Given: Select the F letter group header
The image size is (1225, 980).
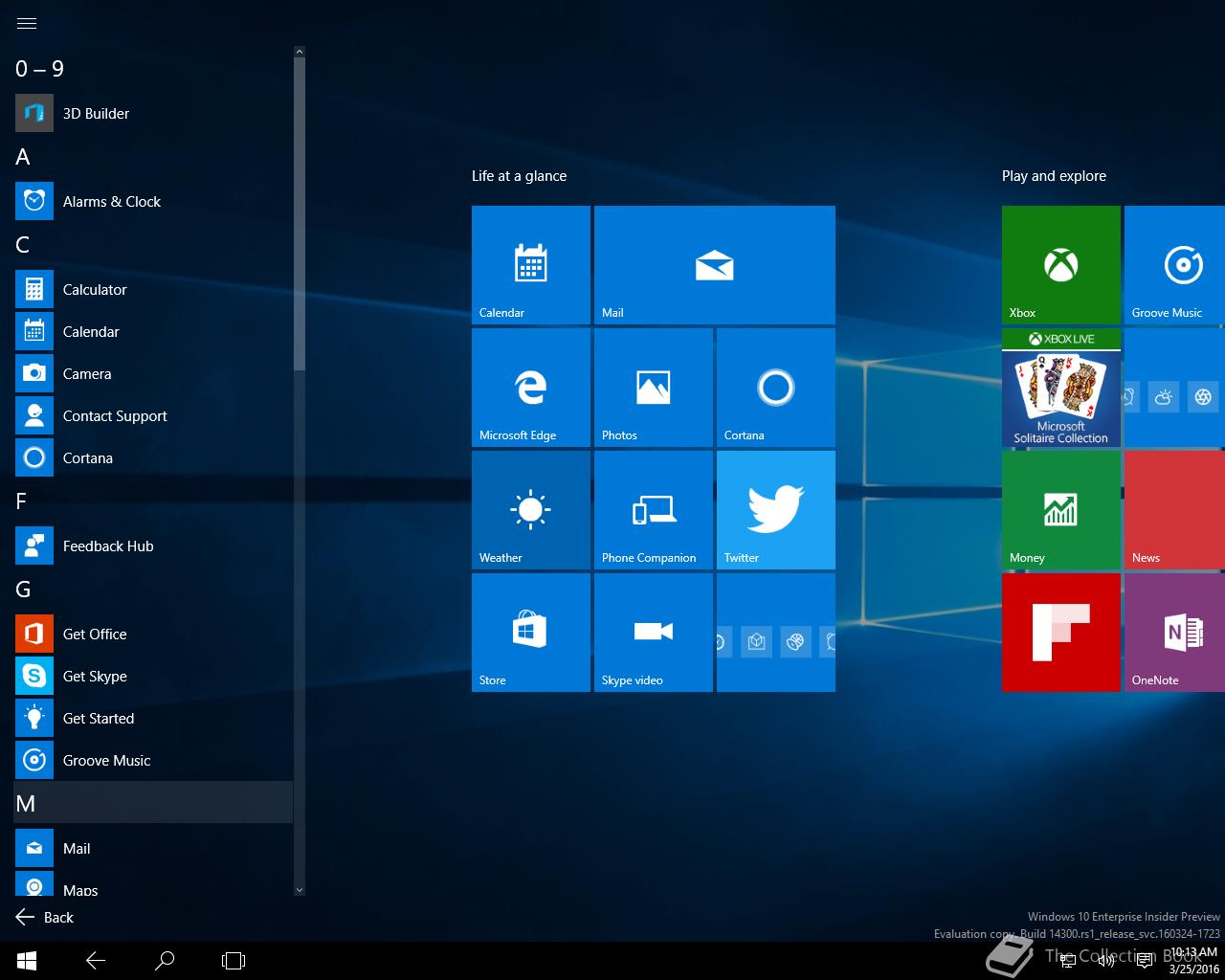Looking at the screenshot, I should pyautogui.click(x=153, y=501).
